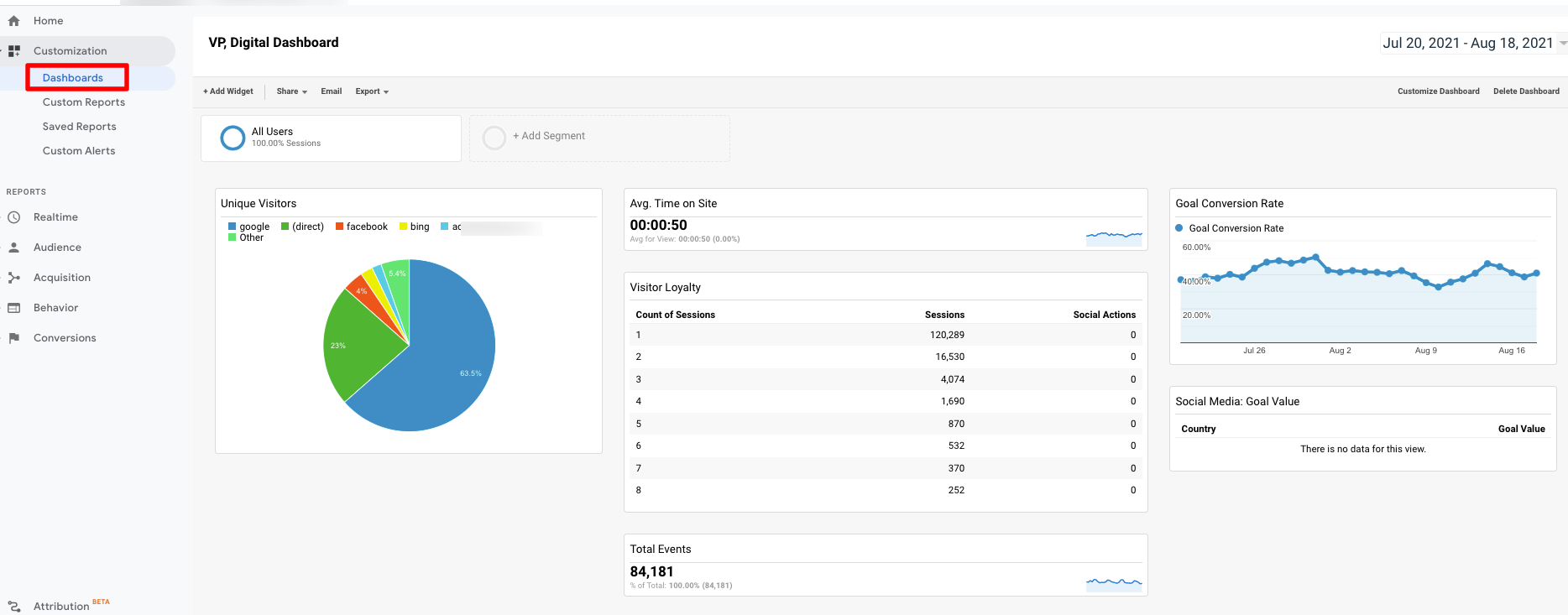Click the Audience person icon

click(x=13, y=248)
